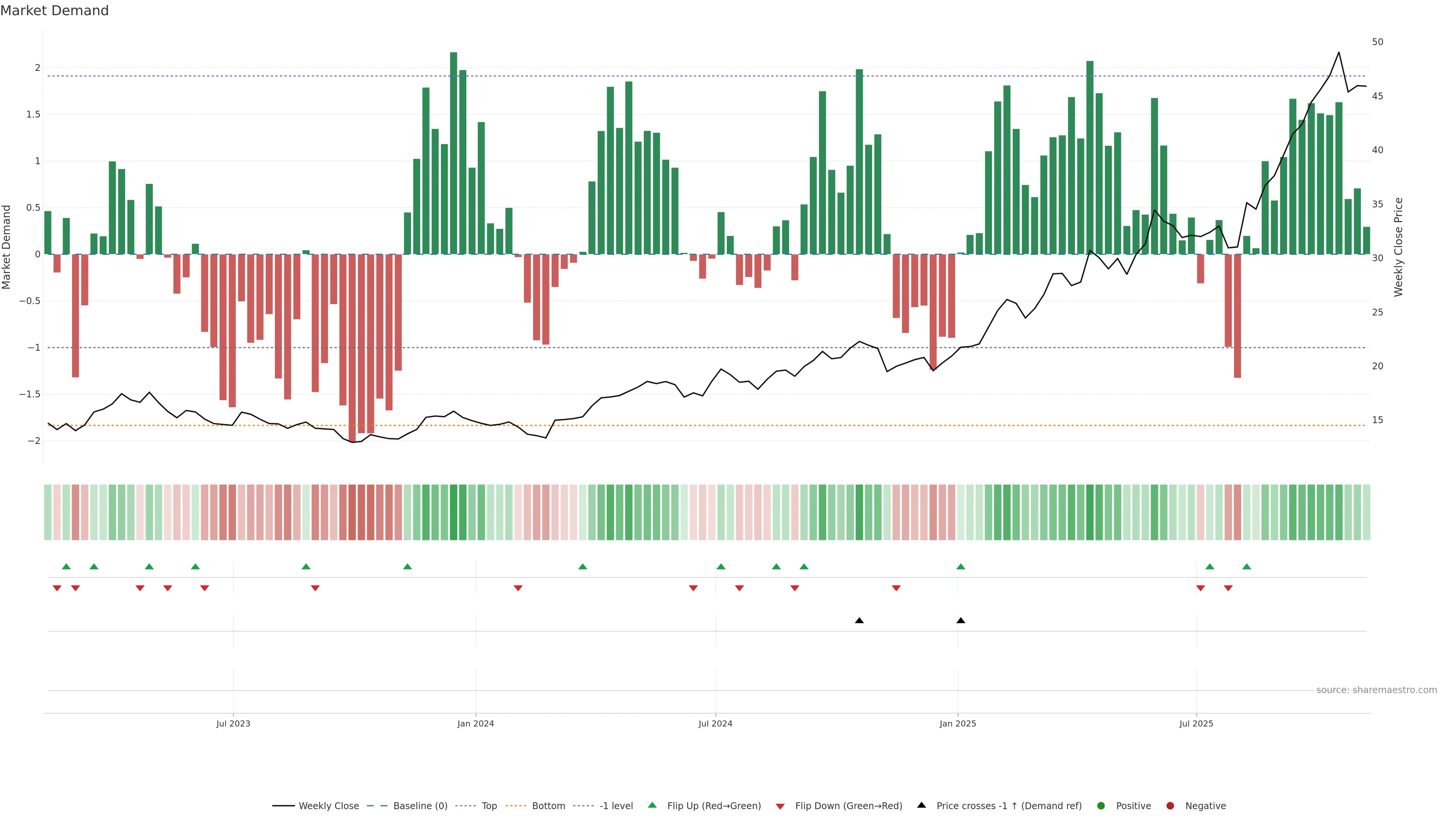The image size is (1456, 819).
Task: Click the Jan 2025 axis label
Action: click(x=957, y=723)
